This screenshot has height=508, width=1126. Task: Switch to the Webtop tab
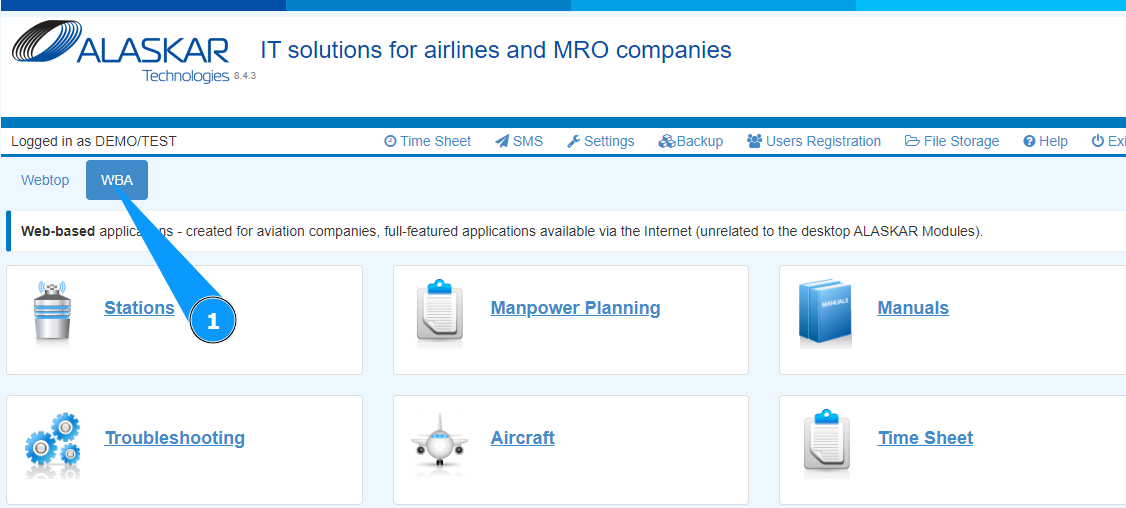tap(45, 180)
